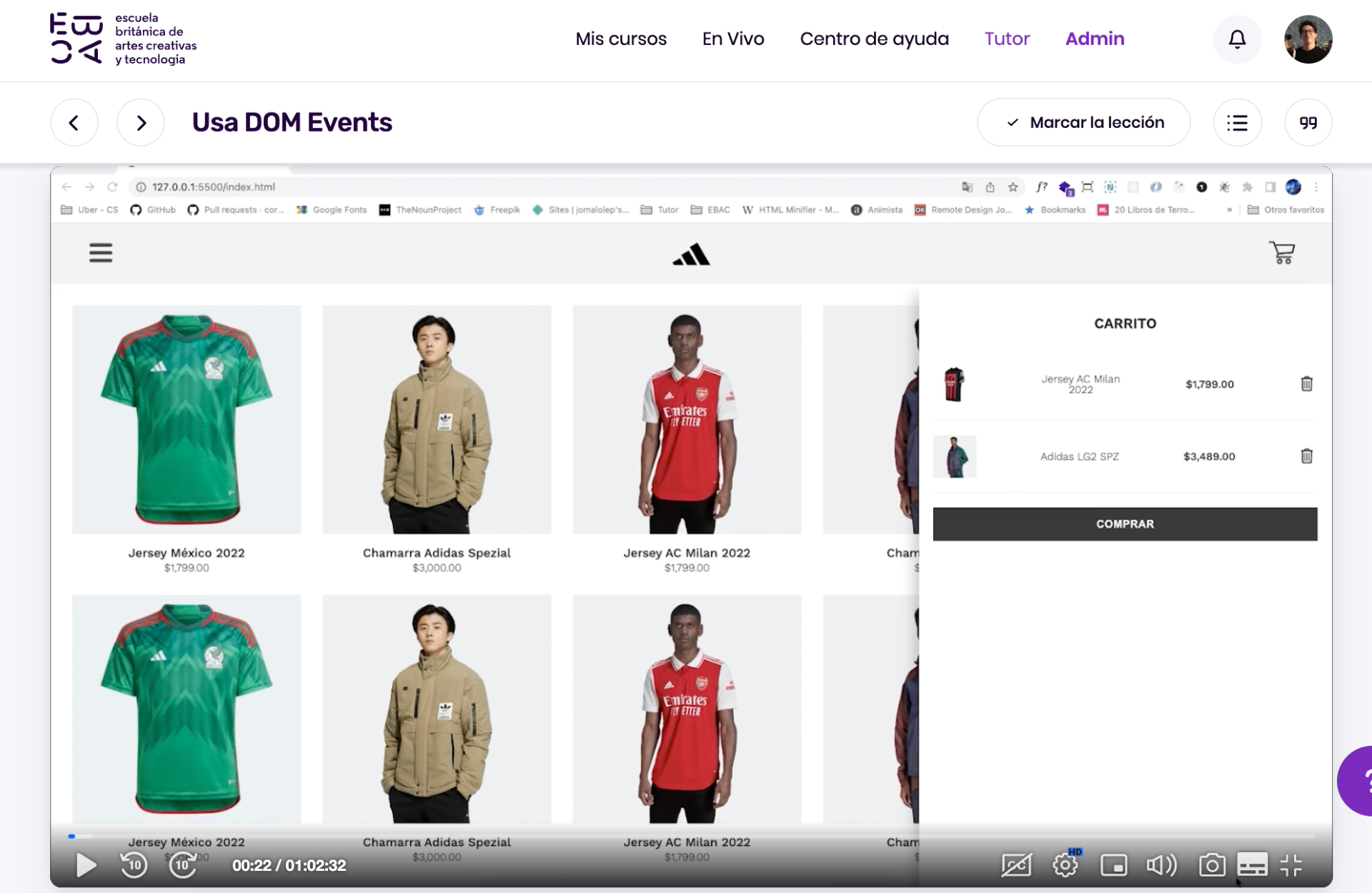Viewport: 1372px width, 893px height.
Task: Go to Tutor section
Action: pos(1007,39)
